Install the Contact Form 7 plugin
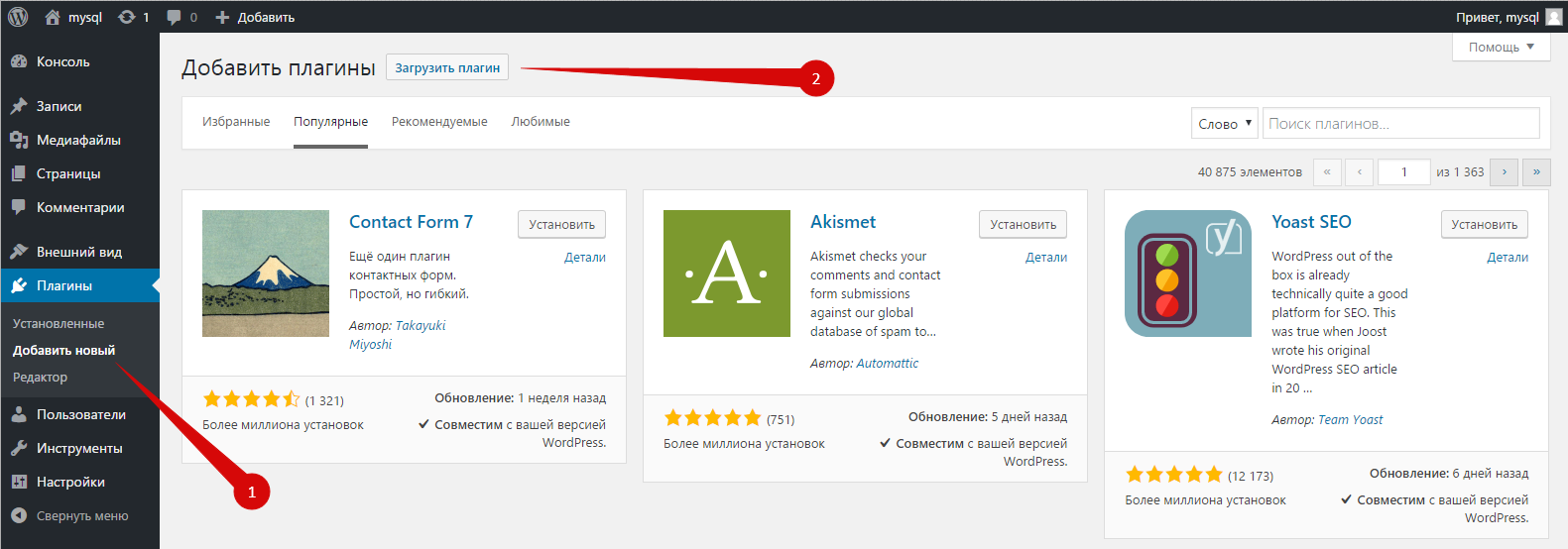The height and width of the screenshot is (549, 1568). [x=561, y=224]
